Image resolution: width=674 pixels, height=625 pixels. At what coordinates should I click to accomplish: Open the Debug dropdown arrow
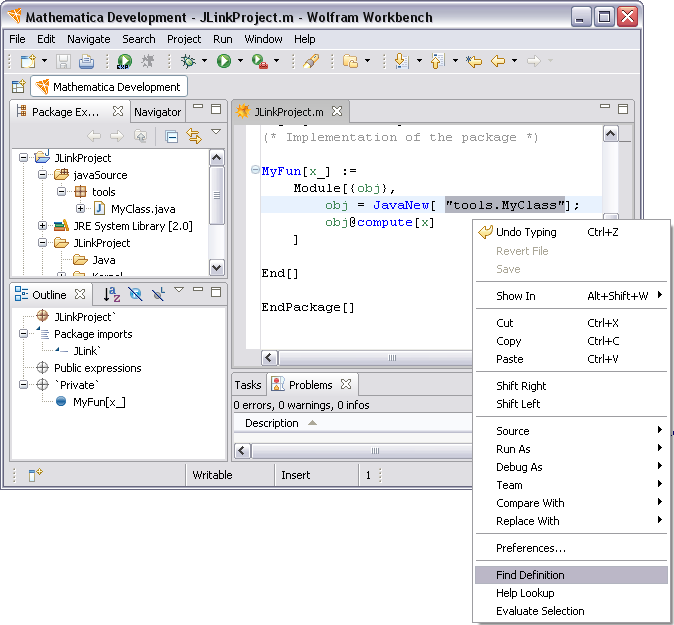coord(205,61)
